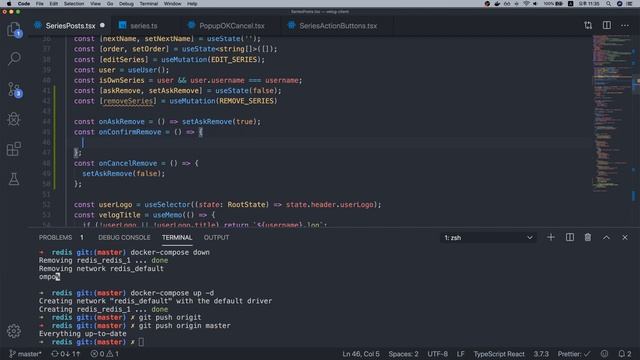Split the terminal panel
Viewport: 640px width, 360px height.
point(570,237)
